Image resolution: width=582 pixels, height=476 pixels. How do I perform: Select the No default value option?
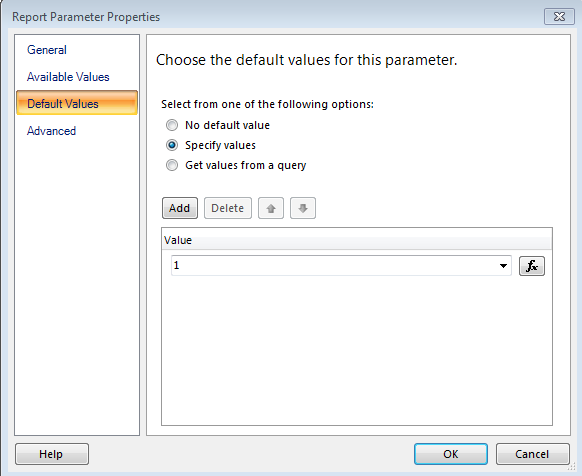[x=172, y=125]
